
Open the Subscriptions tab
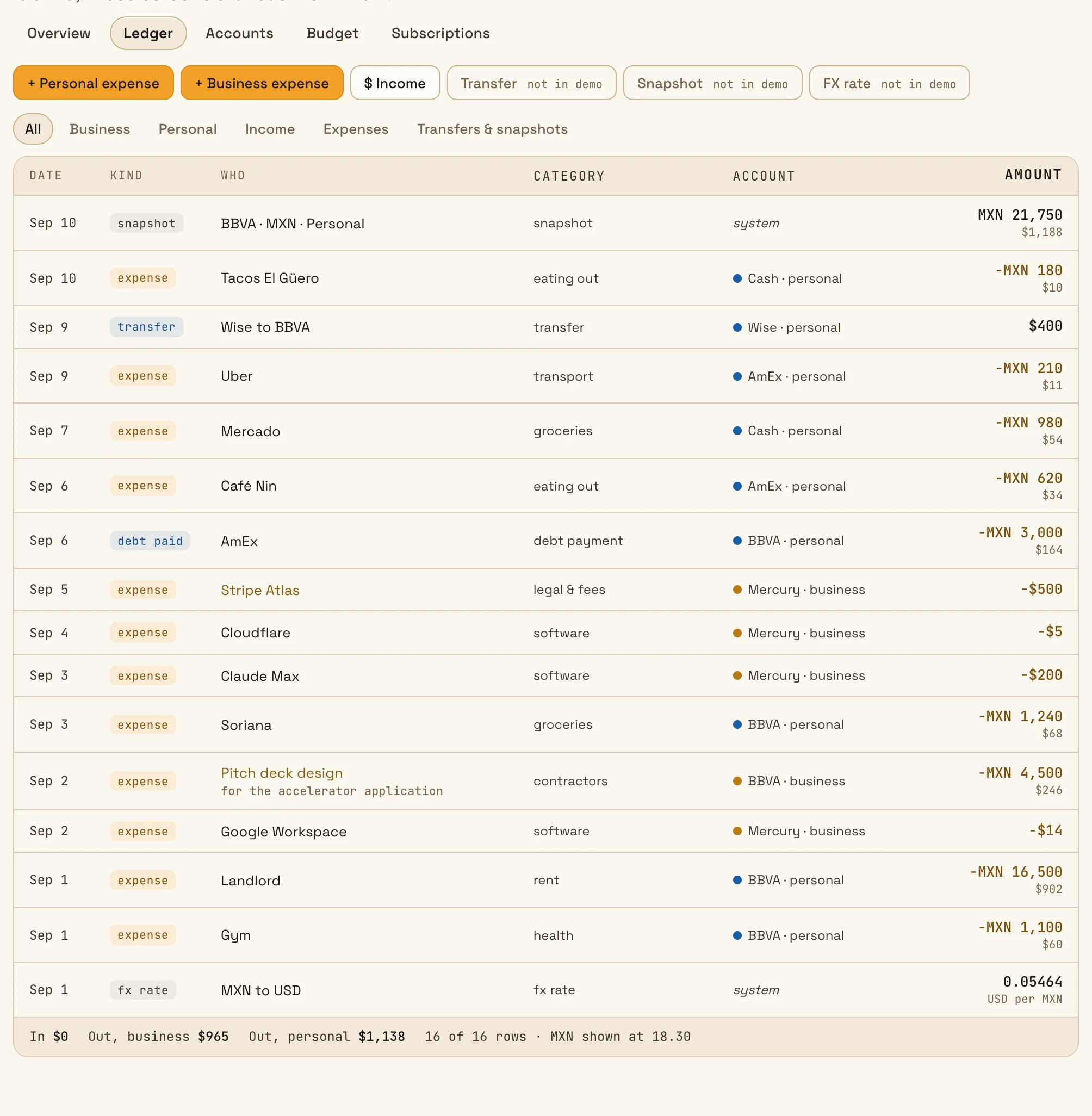[x=440, y=33]
